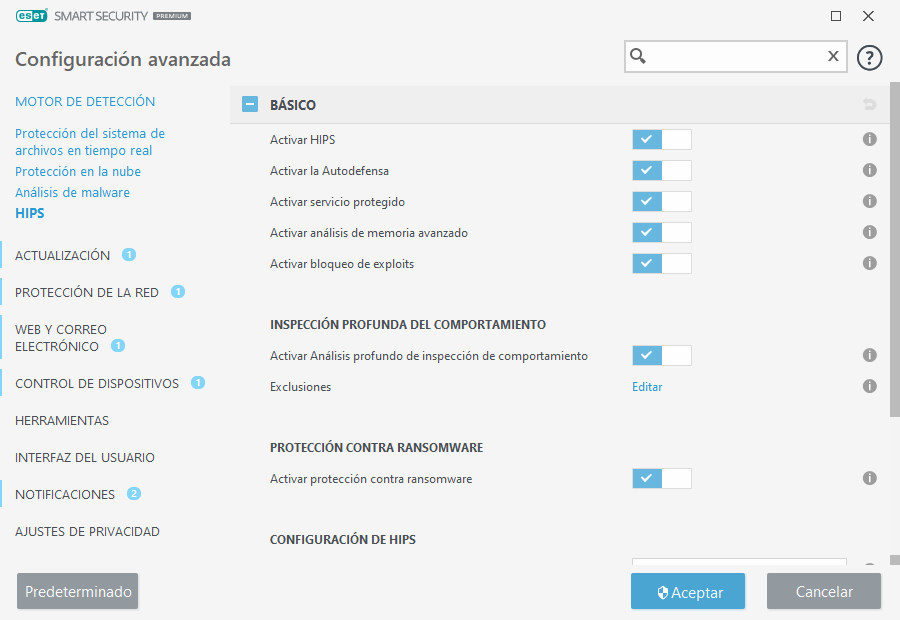
Task: Open help with the question mark icon
Action: click(870, 57)
